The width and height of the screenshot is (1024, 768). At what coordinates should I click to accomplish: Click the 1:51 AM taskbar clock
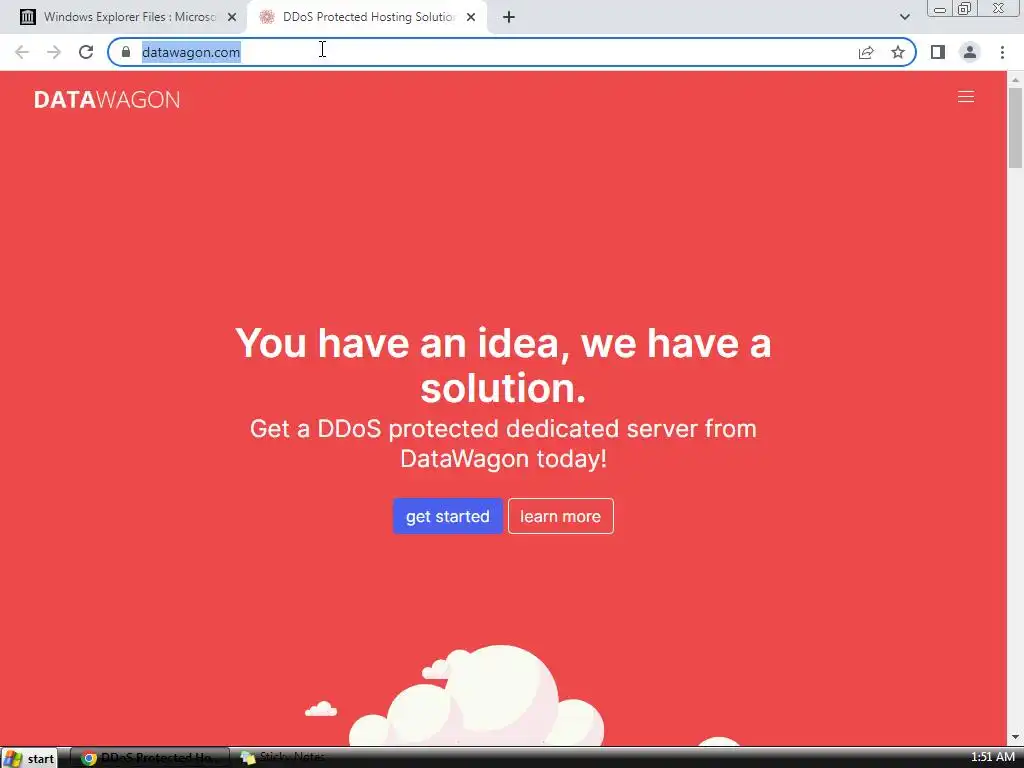click(993, 757)
